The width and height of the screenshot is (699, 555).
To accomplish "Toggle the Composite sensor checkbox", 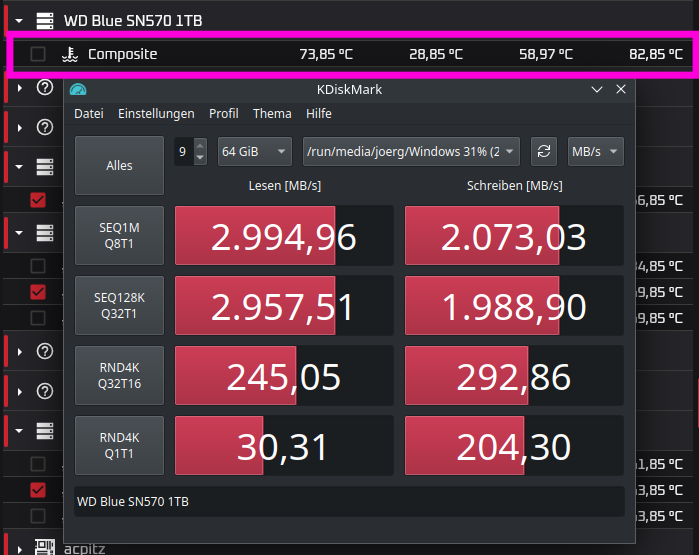I will 38,54.
